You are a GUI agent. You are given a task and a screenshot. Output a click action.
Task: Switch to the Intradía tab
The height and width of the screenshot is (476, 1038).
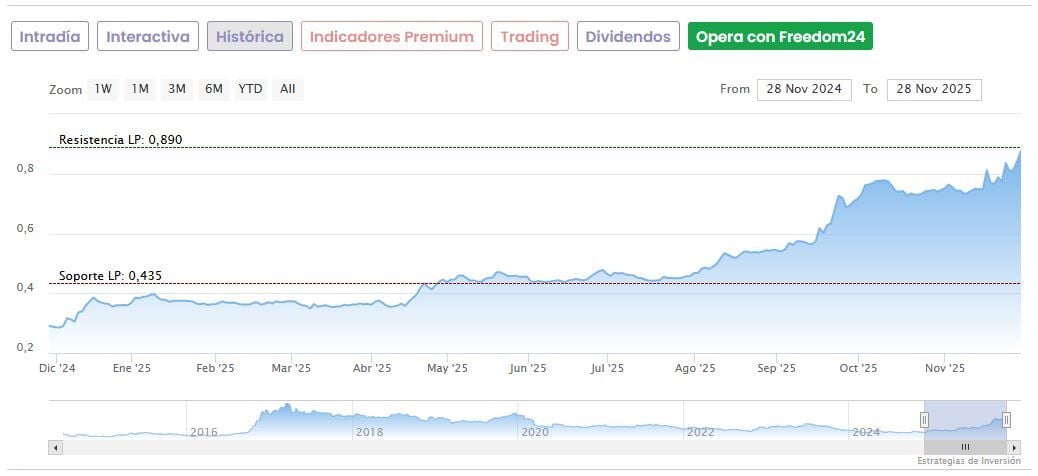pyautogui.click(x=50, y=37)
